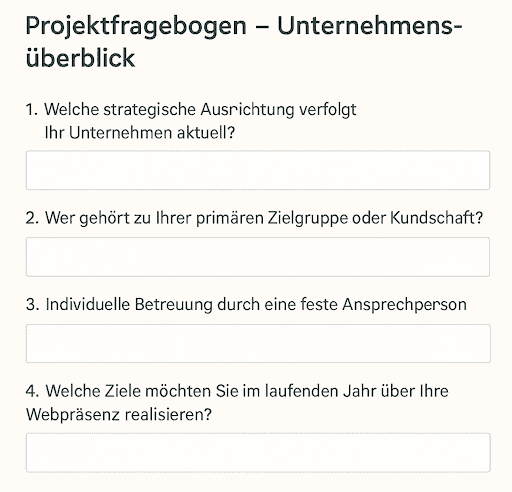
Task: Click the word 'überblick' in the title's second line
Action: (80, 58)
